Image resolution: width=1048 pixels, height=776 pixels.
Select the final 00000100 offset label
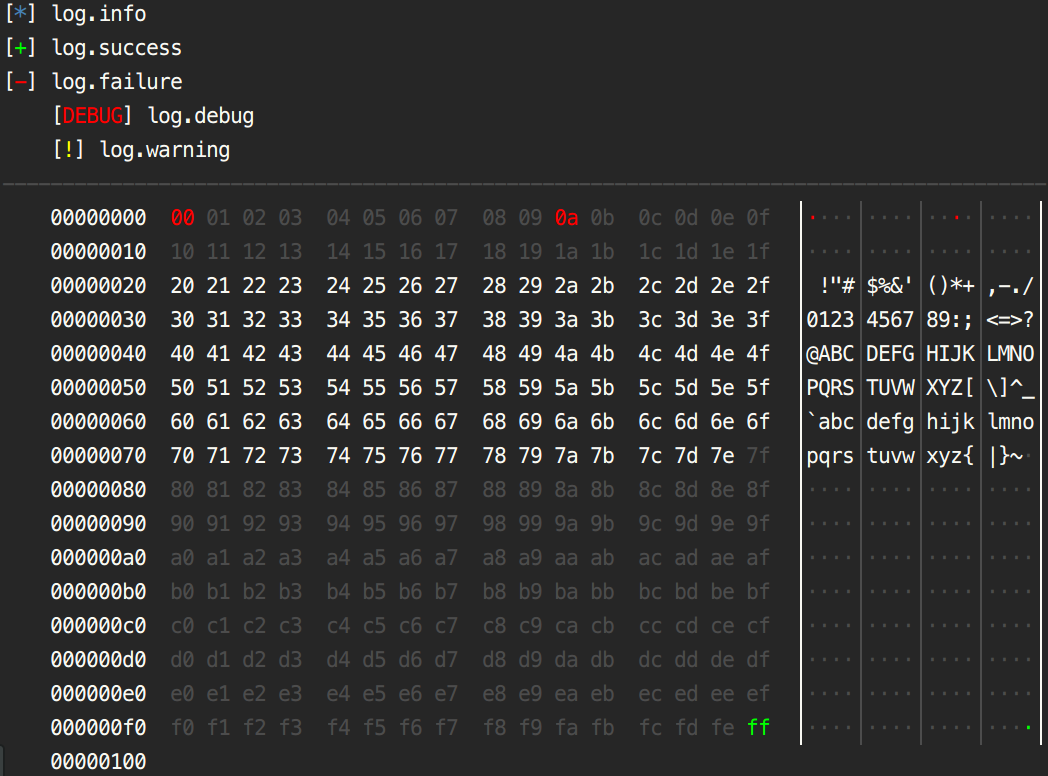[x=98, y=761]
